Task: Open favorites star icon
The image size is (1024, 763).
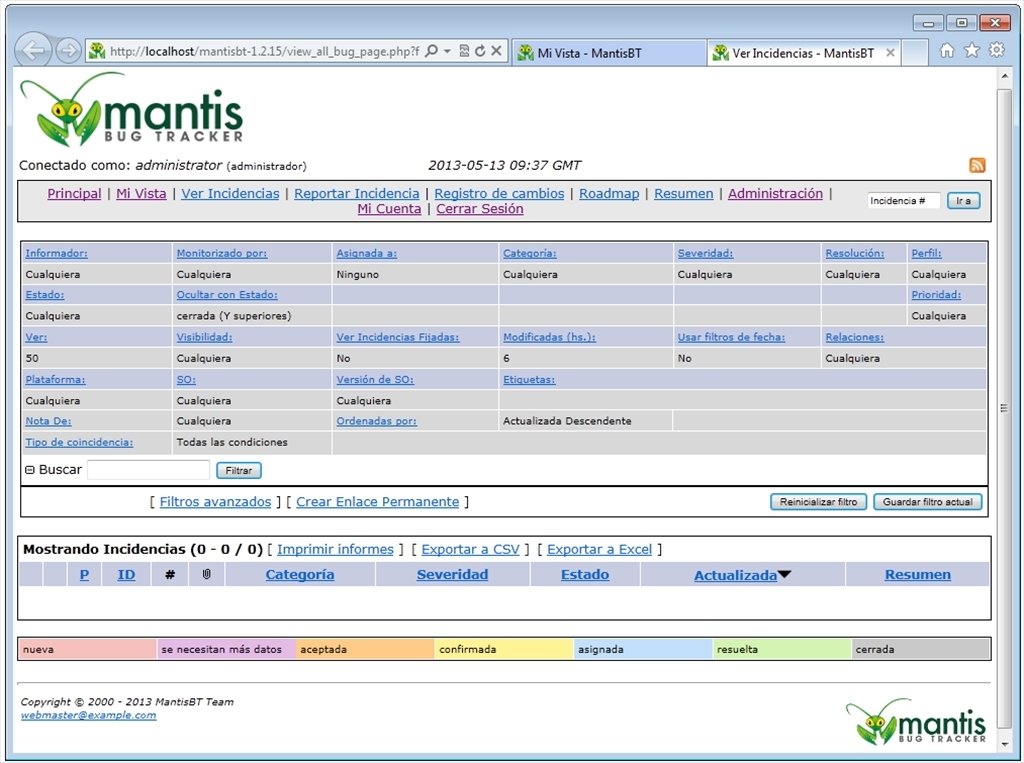Action: coord(972,50)
